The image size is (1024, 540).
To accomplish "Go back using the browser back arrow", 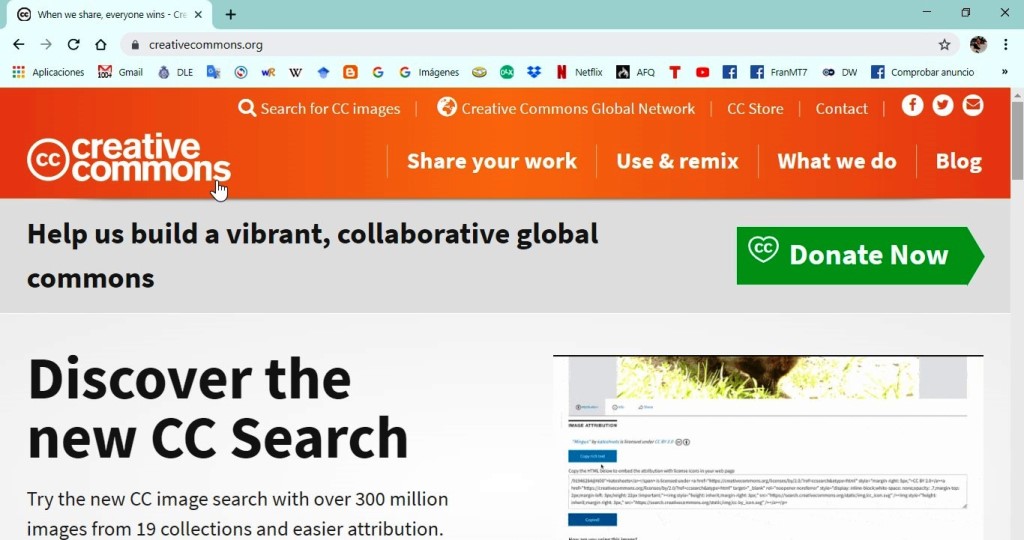I will (18, 44).
